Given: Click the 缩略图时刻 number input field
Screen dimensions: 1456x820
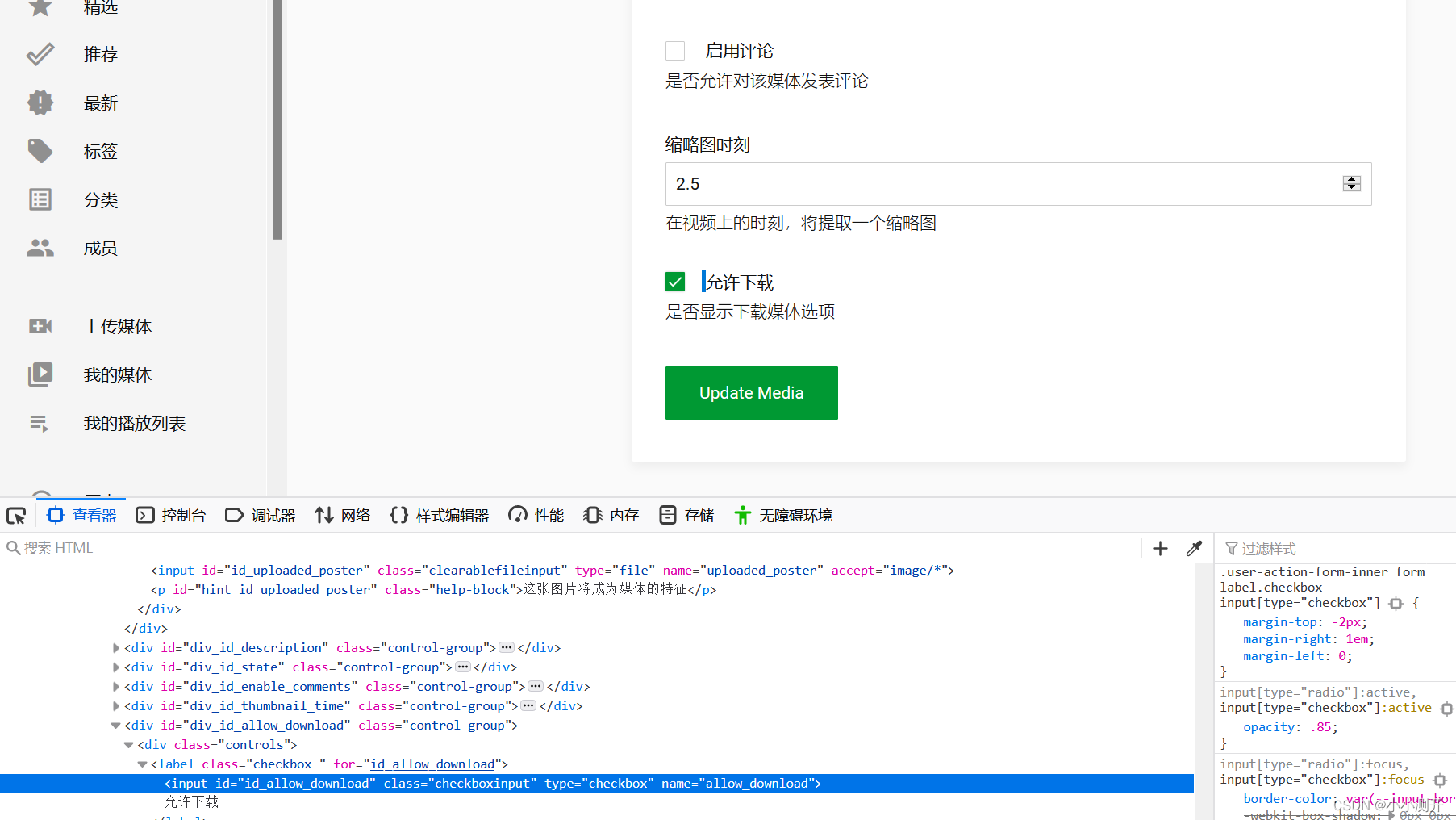Looking at the screenshot, I should tap(1018, 184).
